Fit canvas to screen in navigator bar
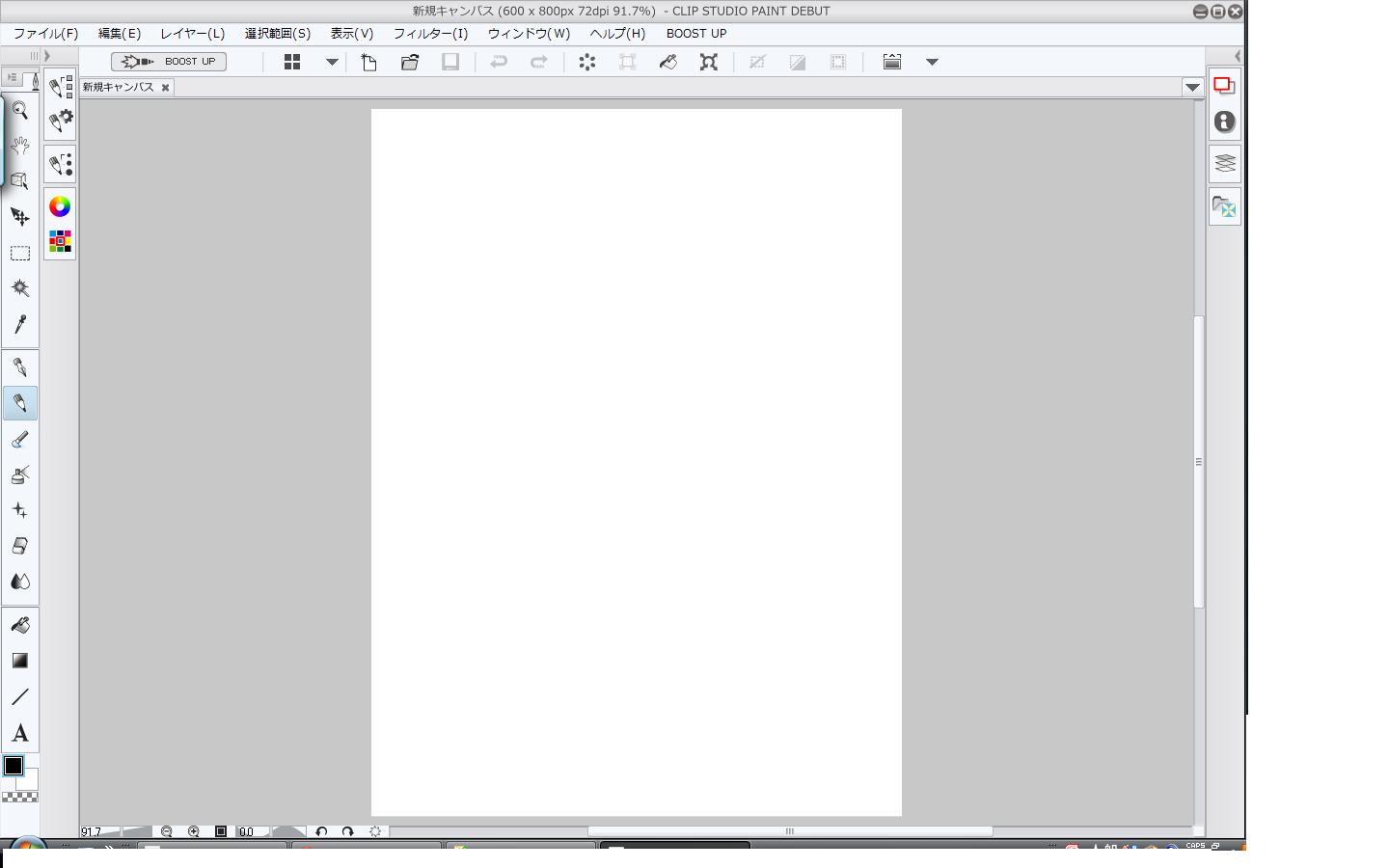1389x868 pixels. click(x=221, y=831)
